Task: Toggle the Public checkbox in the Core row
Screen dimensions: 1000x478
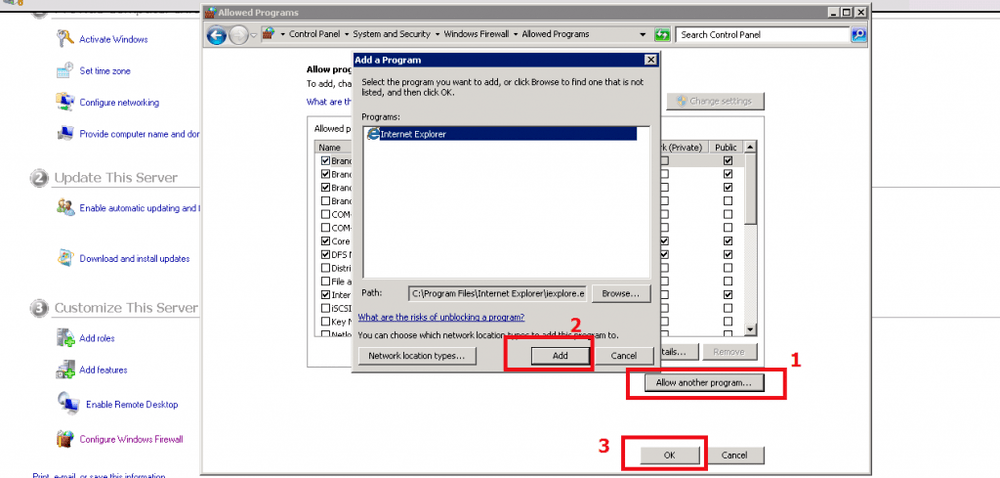Action: point(728,242)
